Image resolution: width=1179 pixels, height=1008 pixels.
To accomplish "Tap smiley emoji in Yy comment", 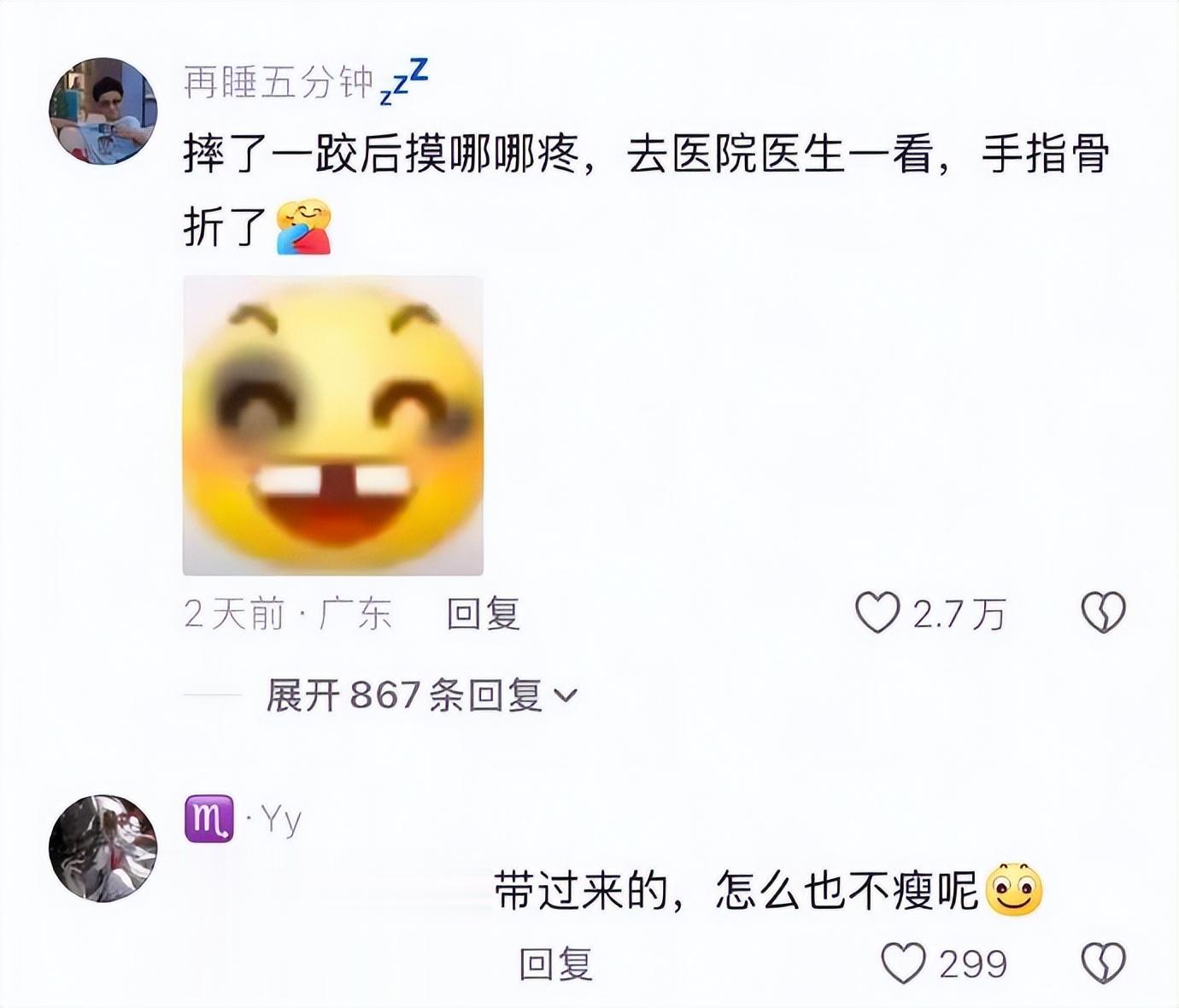I will click(1014, 890).
